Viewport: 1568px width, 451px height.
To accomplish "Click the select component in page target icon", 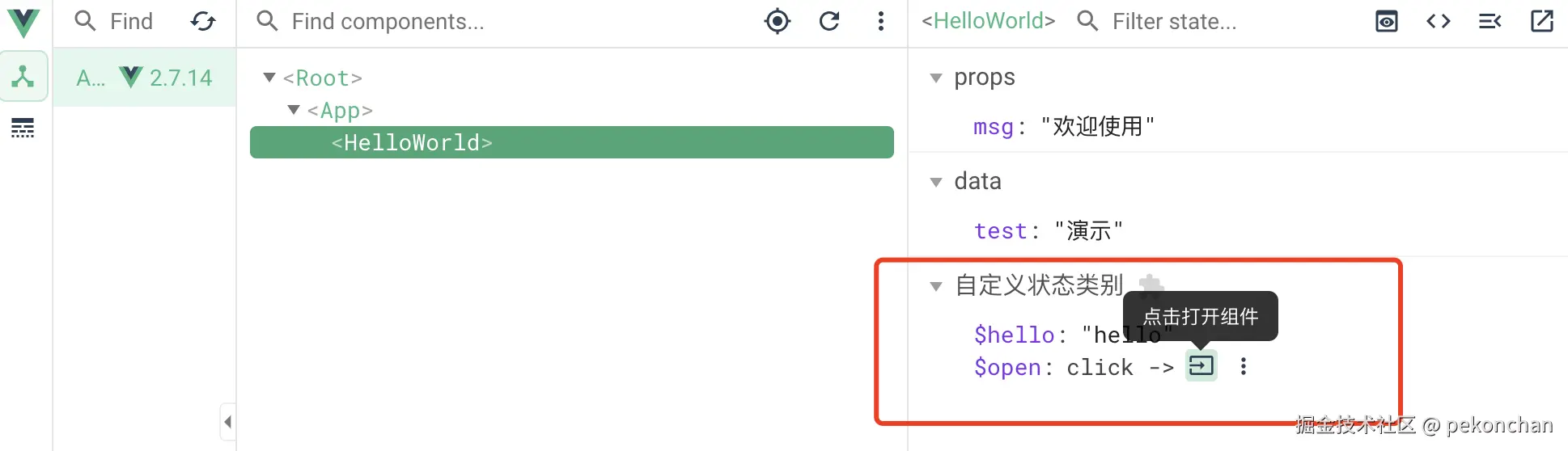I will point(777,22).
